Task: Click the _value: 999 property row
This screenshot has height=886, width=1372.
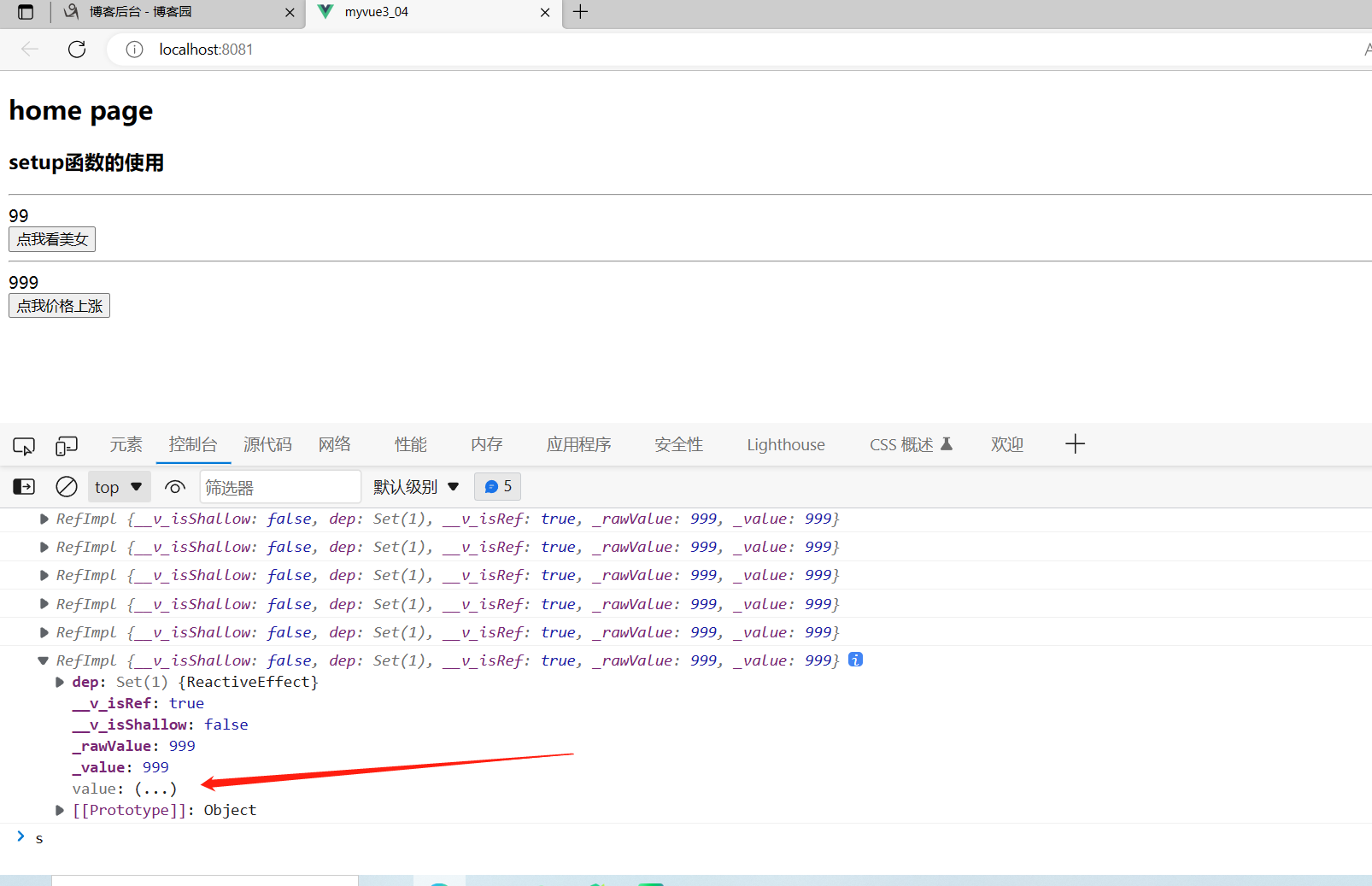Action: coord(120,767)
